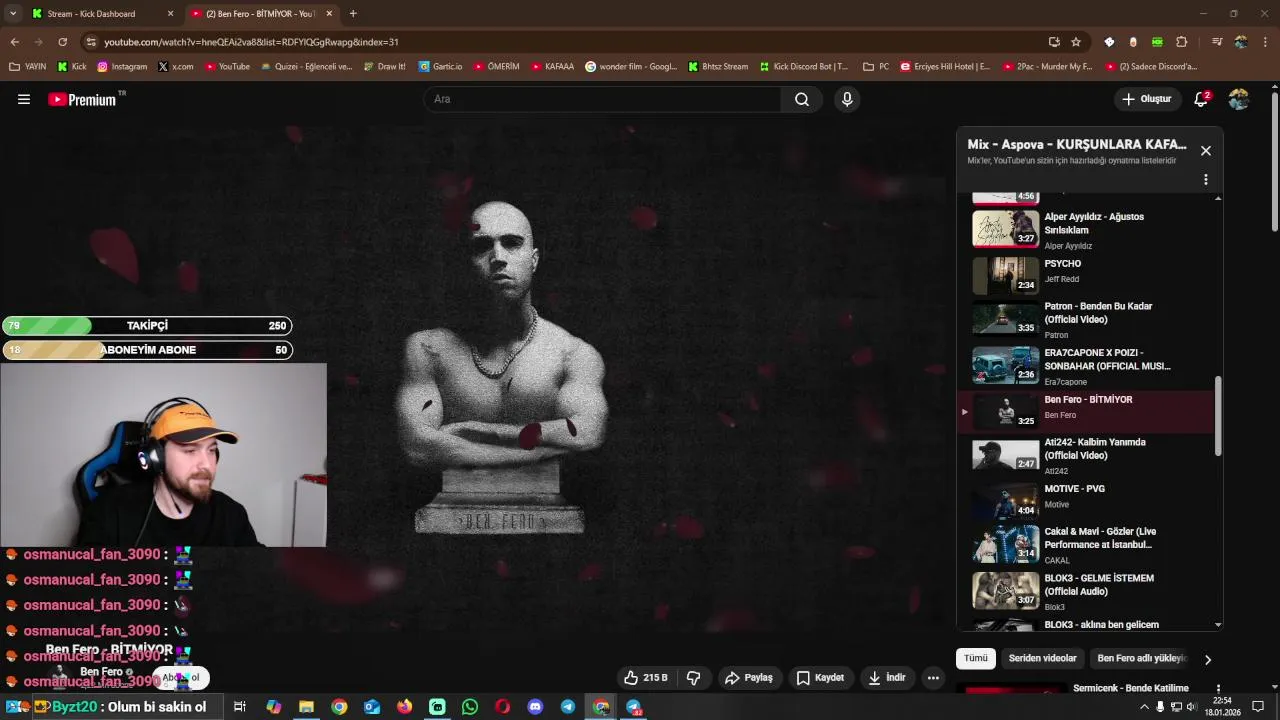
Task: Open Windows Task View button
Action: tap(240, 707)
